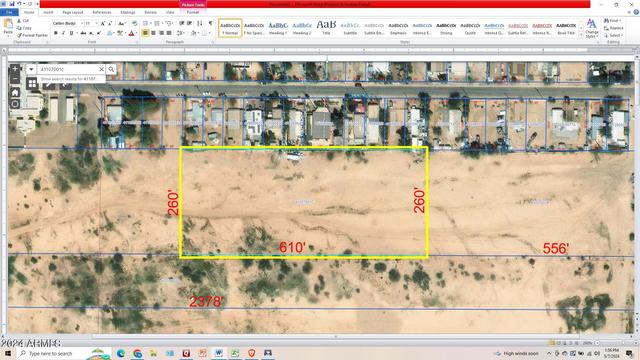Open the basemap gallery grid icon

tap(32, 84)
